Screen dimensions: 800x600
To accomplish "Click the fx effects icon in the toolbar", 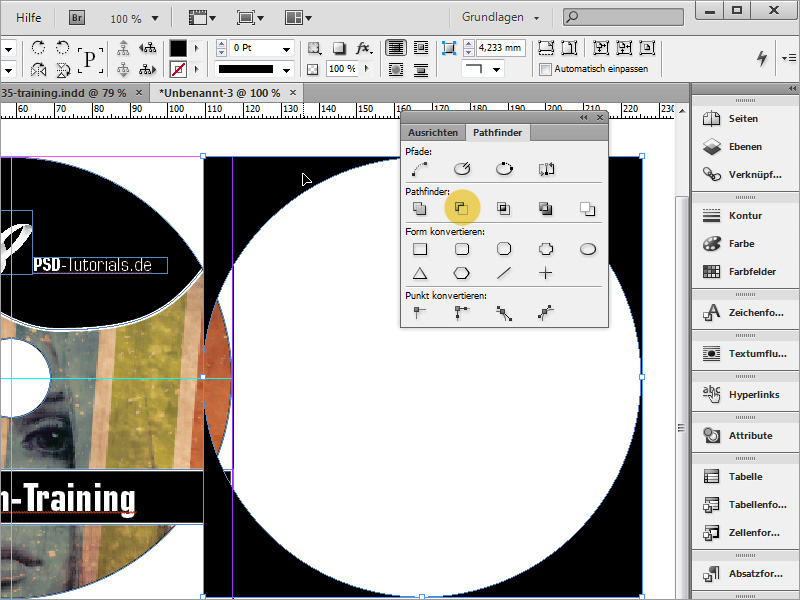I will tap(364, 47).
